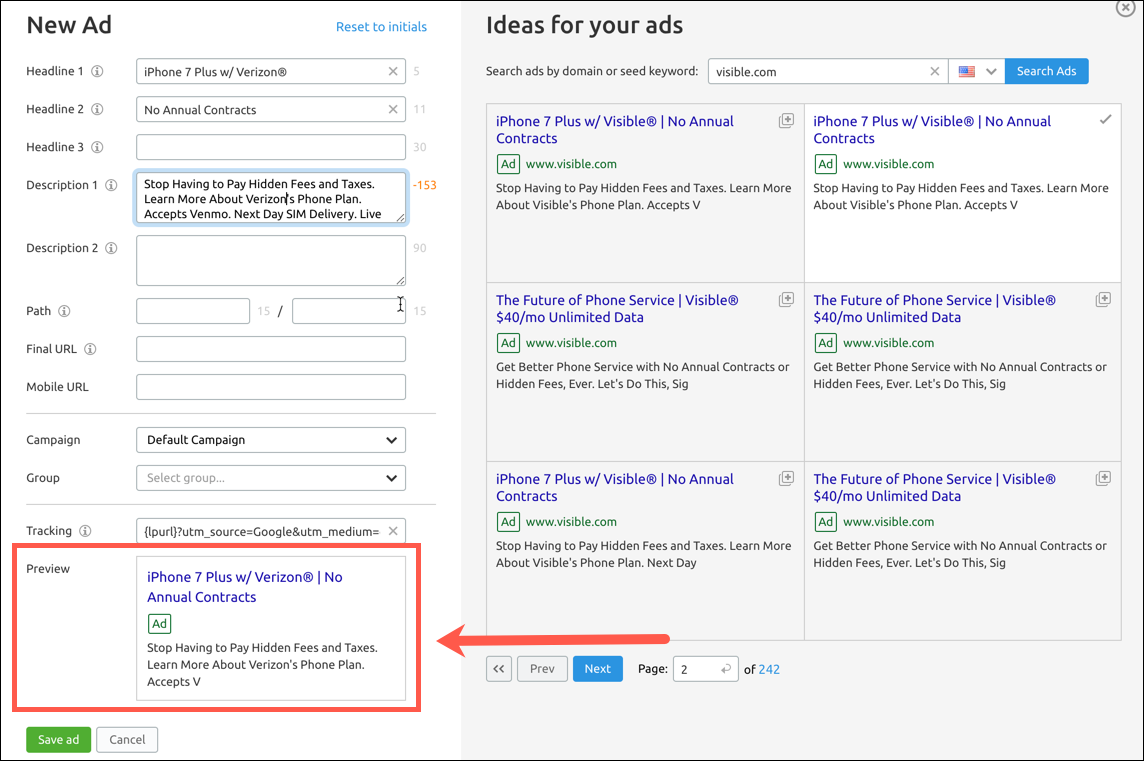Open the Campaign dropdown
Screen dimensions: 1144x761
point(271,440)
